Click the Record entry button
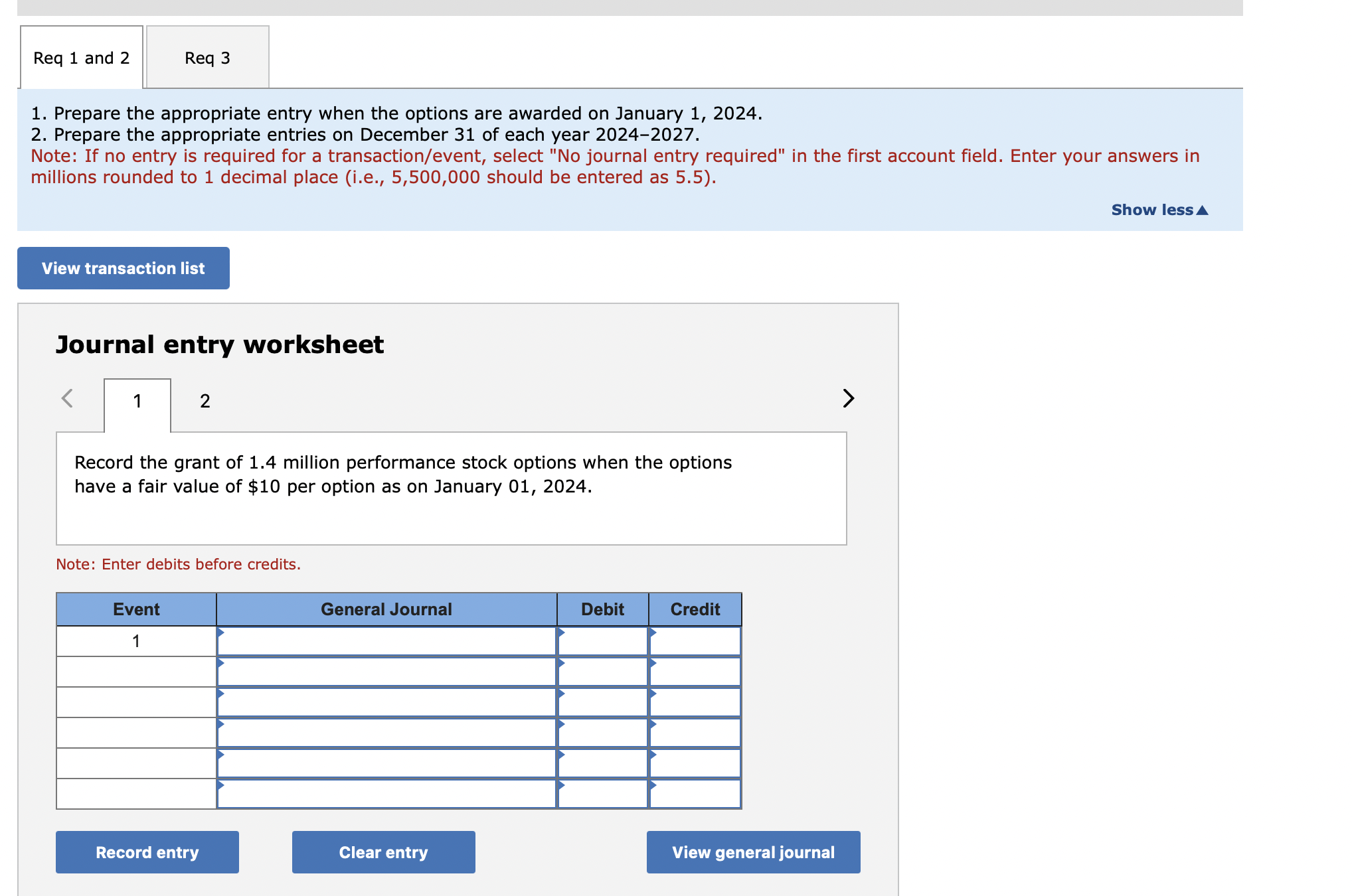The height and width of the screenshot is (896, 1352). point(147,852)
